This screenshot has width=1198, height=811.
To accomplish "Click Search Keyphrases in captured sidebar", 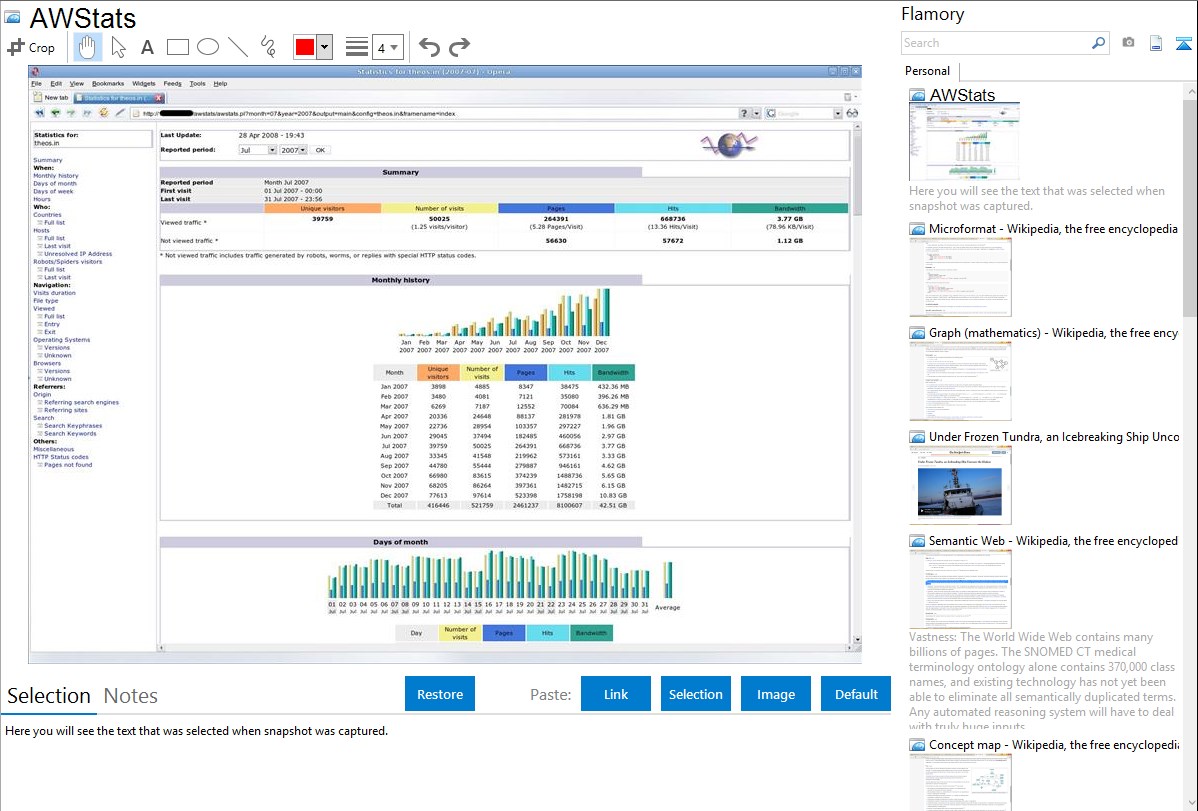I will click(73, 426).
